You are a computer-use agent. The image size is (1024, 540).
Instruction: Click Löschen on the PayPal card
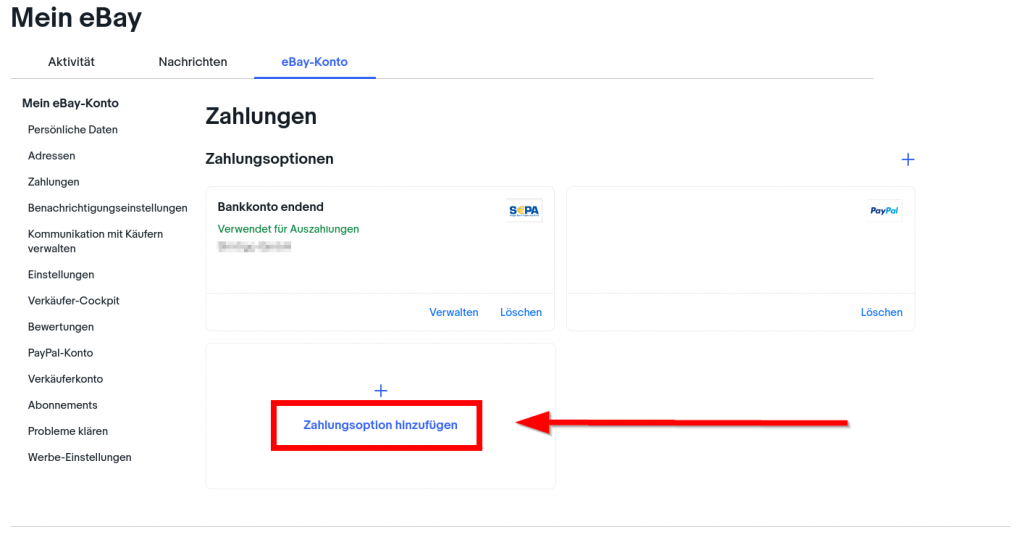(881, 312)
